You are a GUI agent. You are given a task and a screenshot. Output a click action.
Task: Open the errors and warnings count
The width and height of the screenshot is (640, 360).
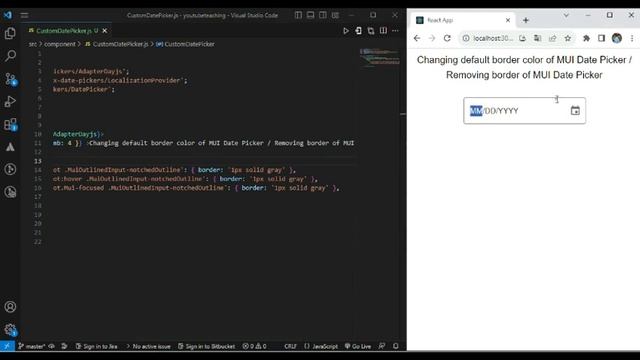(x=254, y=346)
